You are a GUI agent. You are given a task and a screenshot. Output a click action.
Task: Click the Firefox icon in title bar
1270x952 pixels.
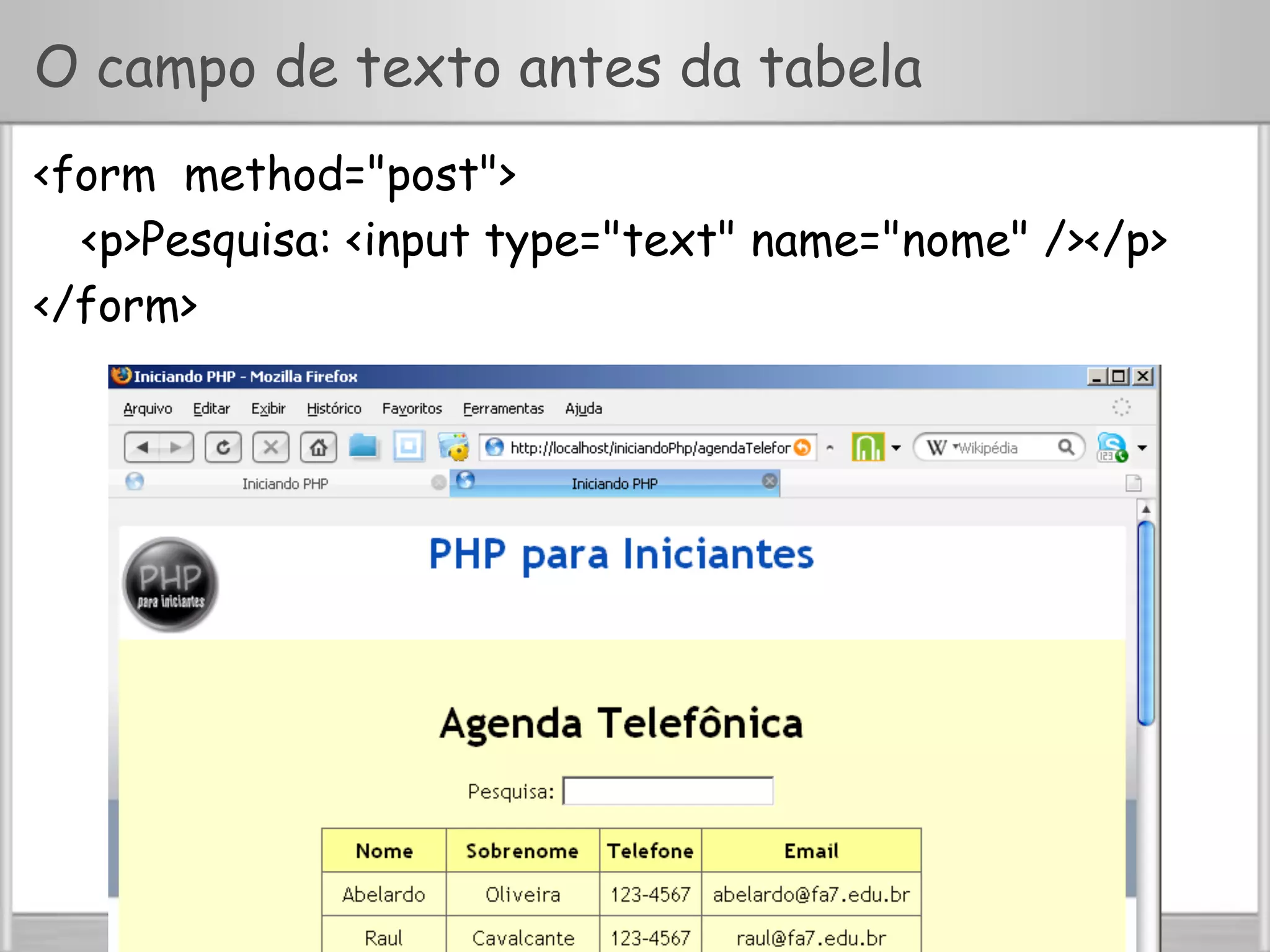tap(120, 376)
